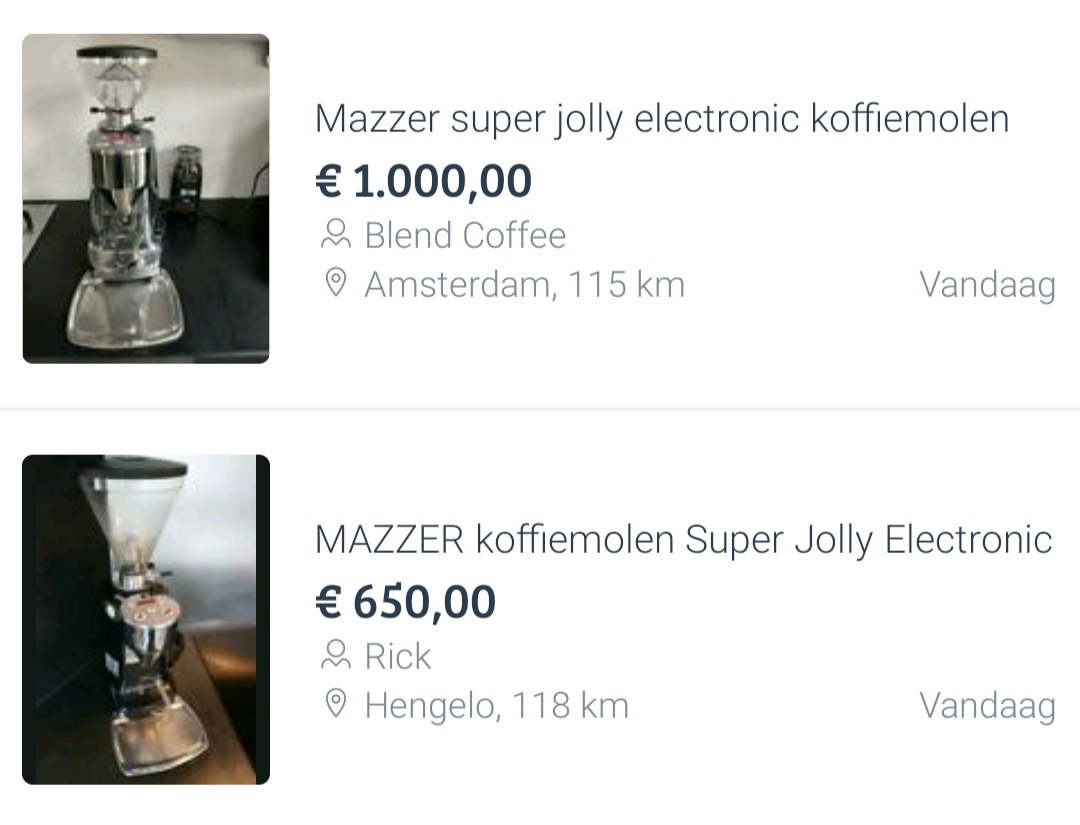Click 'Vandaag' on Rick's listing
The width and height of the screenshot is (1080, 825).
coord(987,706)
